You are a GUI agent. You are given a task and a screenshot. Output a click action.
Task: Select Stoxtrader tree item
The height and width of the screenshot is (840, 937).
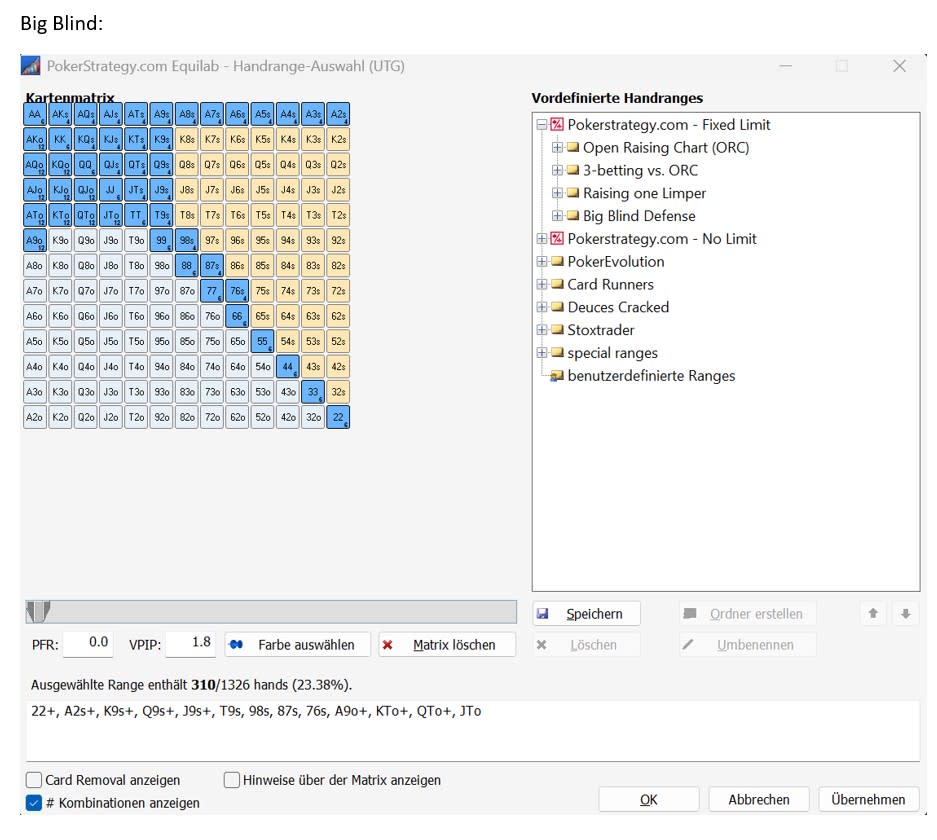(601, 330)
